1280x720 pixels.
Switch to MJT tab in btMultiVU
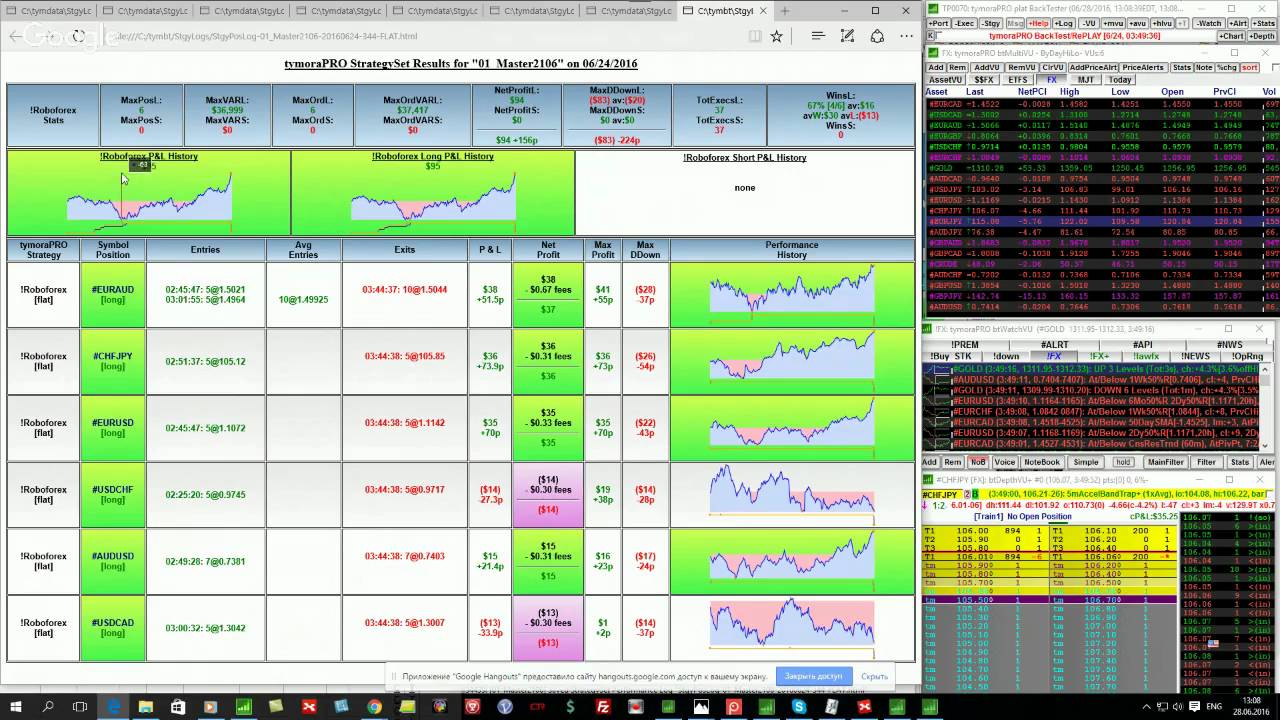coord(1085,80)
